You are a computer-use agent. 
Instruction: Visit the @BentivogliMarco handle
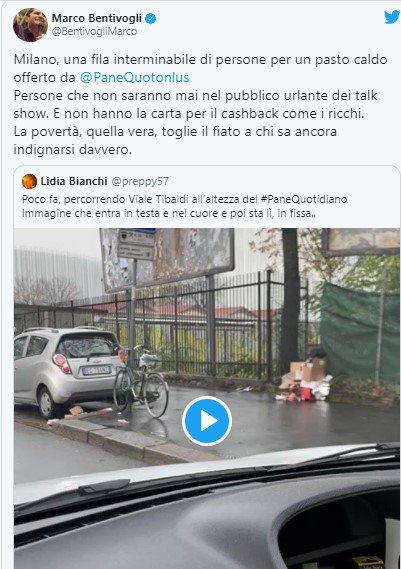click(94, 32)
